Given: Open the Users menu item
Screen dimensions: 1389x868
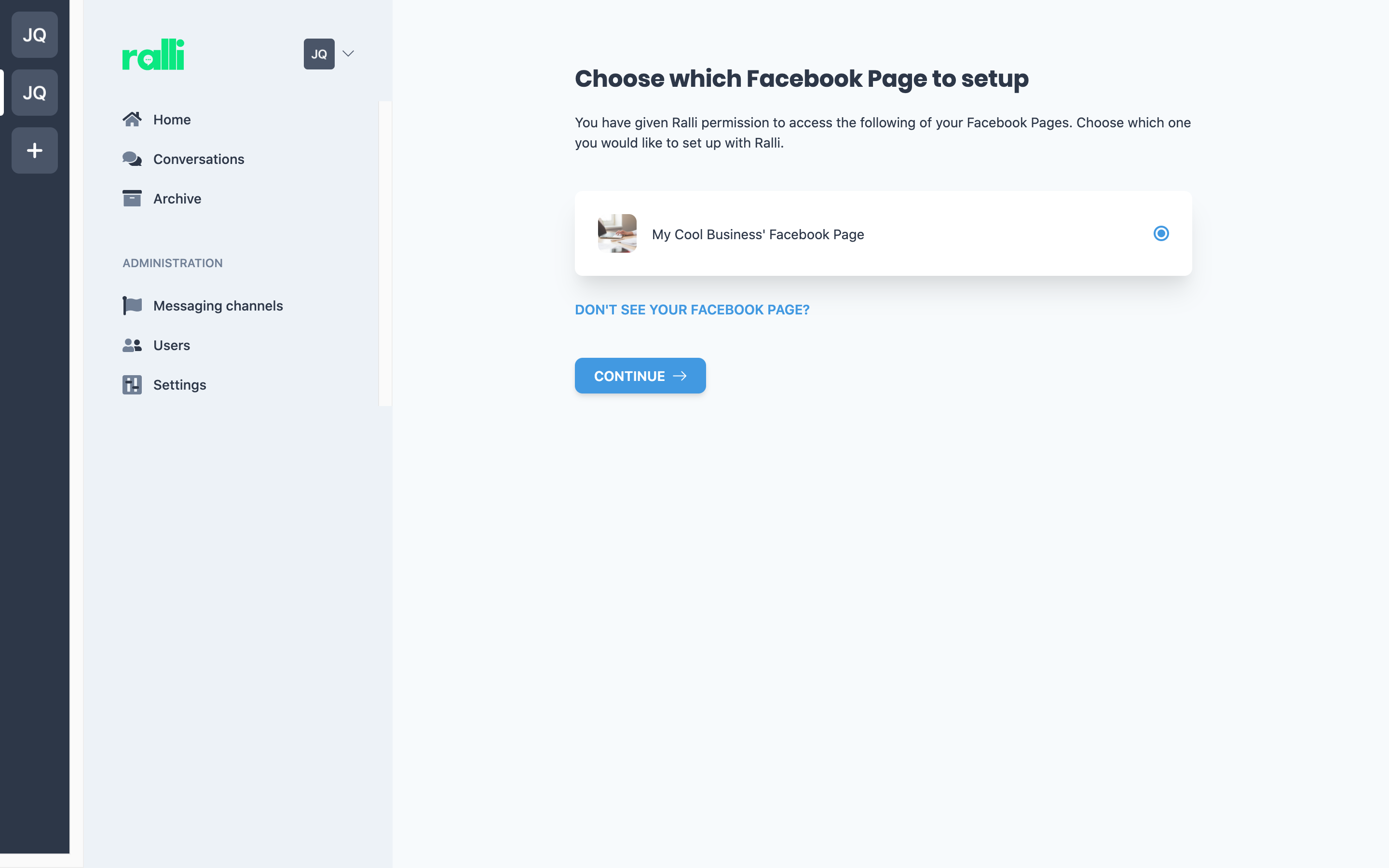Looking at the screenshot, I should (156, 345).
